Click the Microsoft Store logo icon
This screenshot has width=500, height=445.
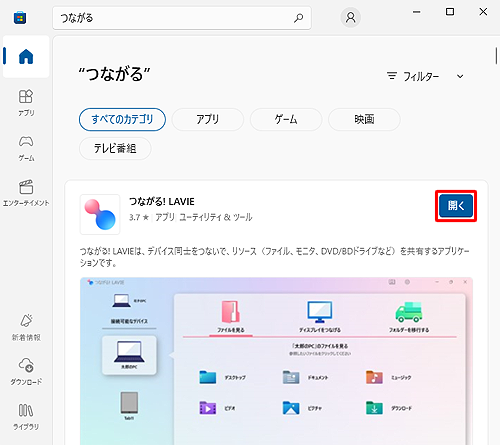click(x=20, y=17)
